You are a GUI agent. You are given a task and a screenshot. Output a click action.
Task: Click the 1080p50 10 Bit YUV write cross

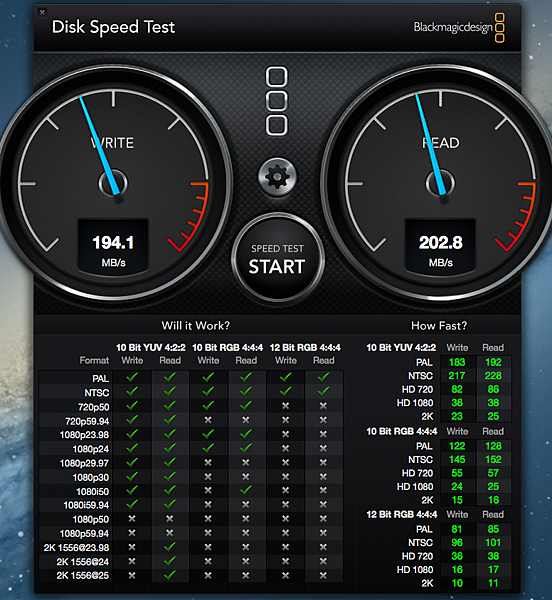(x=132, y=519)
